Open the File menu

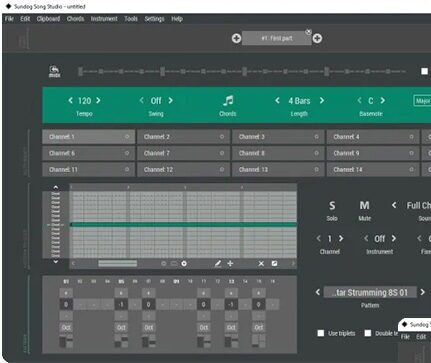coord(9,19)
